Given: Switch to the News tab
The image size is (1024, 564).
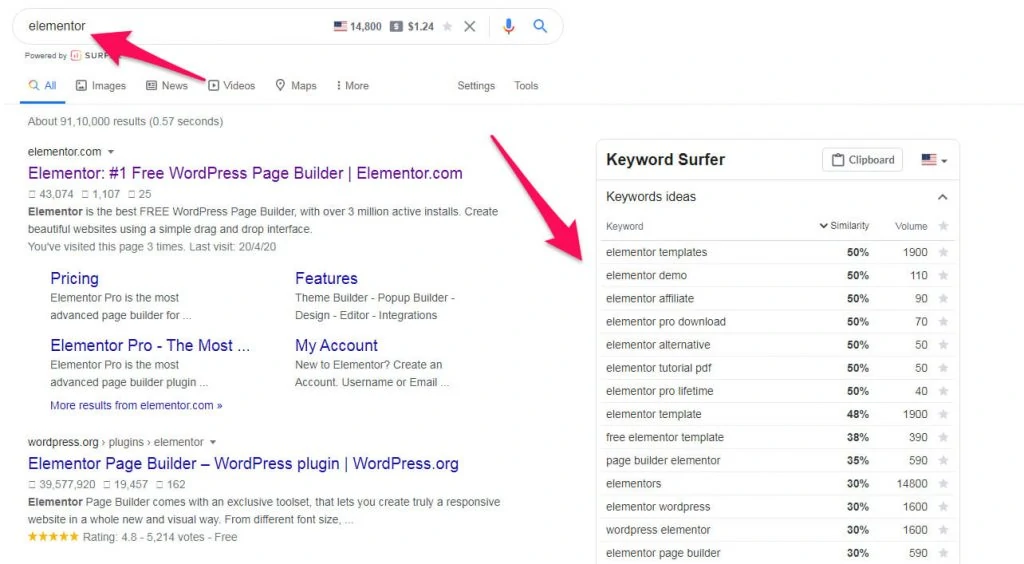Looking at the screenshot, I should (167, 86).
